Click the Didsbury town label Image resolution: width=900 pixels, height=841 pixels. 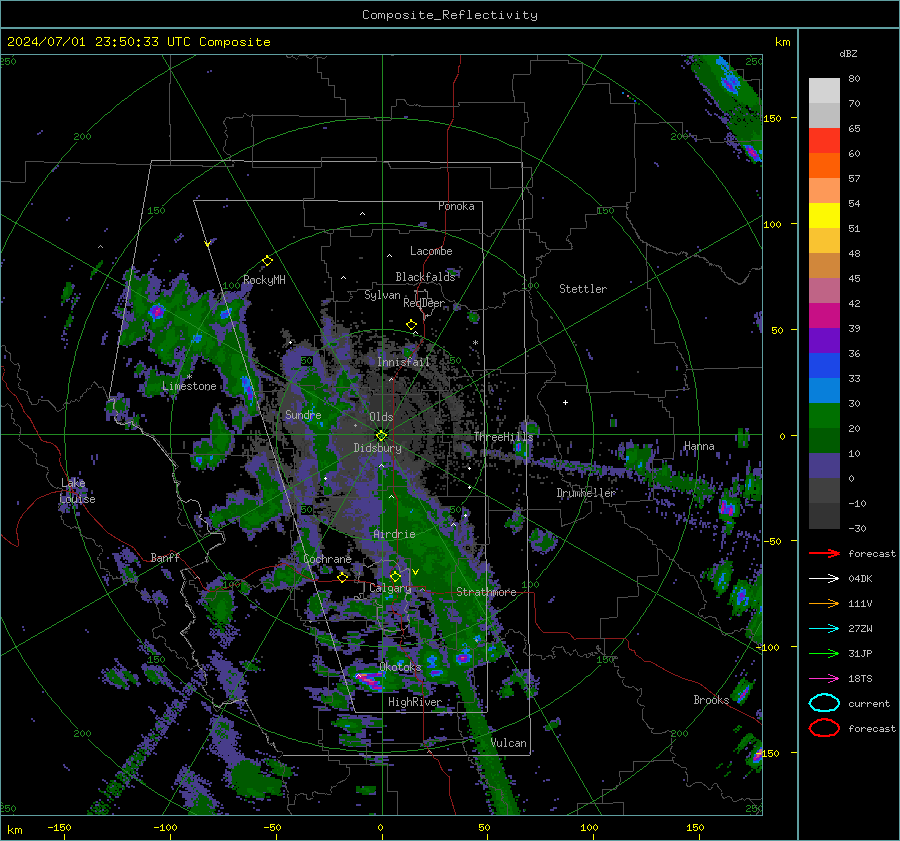point(377,448)
